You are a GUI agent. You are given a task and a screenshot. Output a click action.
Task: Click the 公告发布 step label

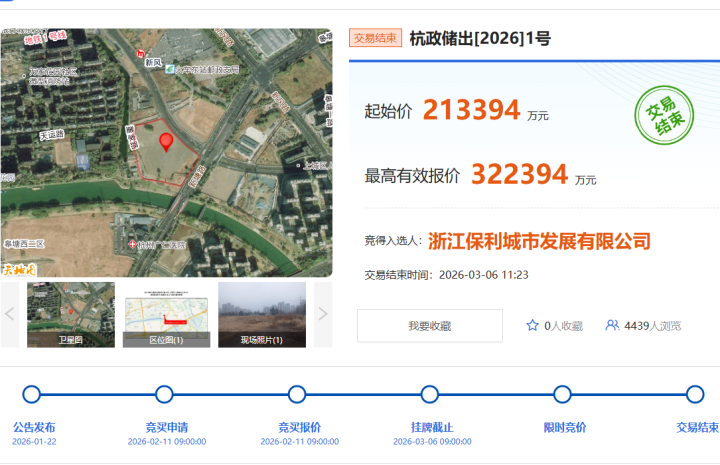(x=34, y=427)
